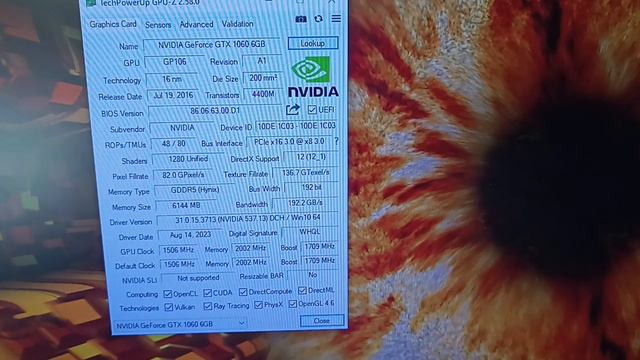Click the TechPowerUp GPU-Z title icon

(91, 3)
